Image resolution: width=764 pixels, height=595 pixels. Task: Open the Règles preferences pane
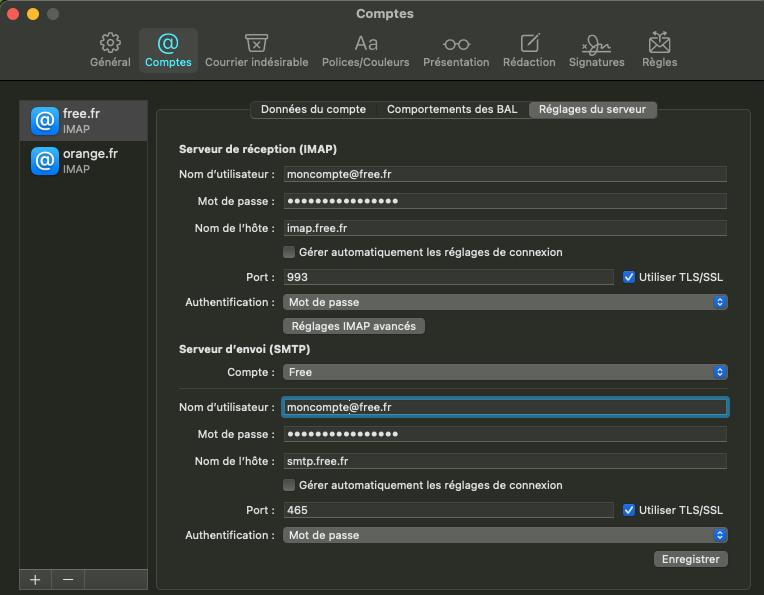click(x=660, y=50)
